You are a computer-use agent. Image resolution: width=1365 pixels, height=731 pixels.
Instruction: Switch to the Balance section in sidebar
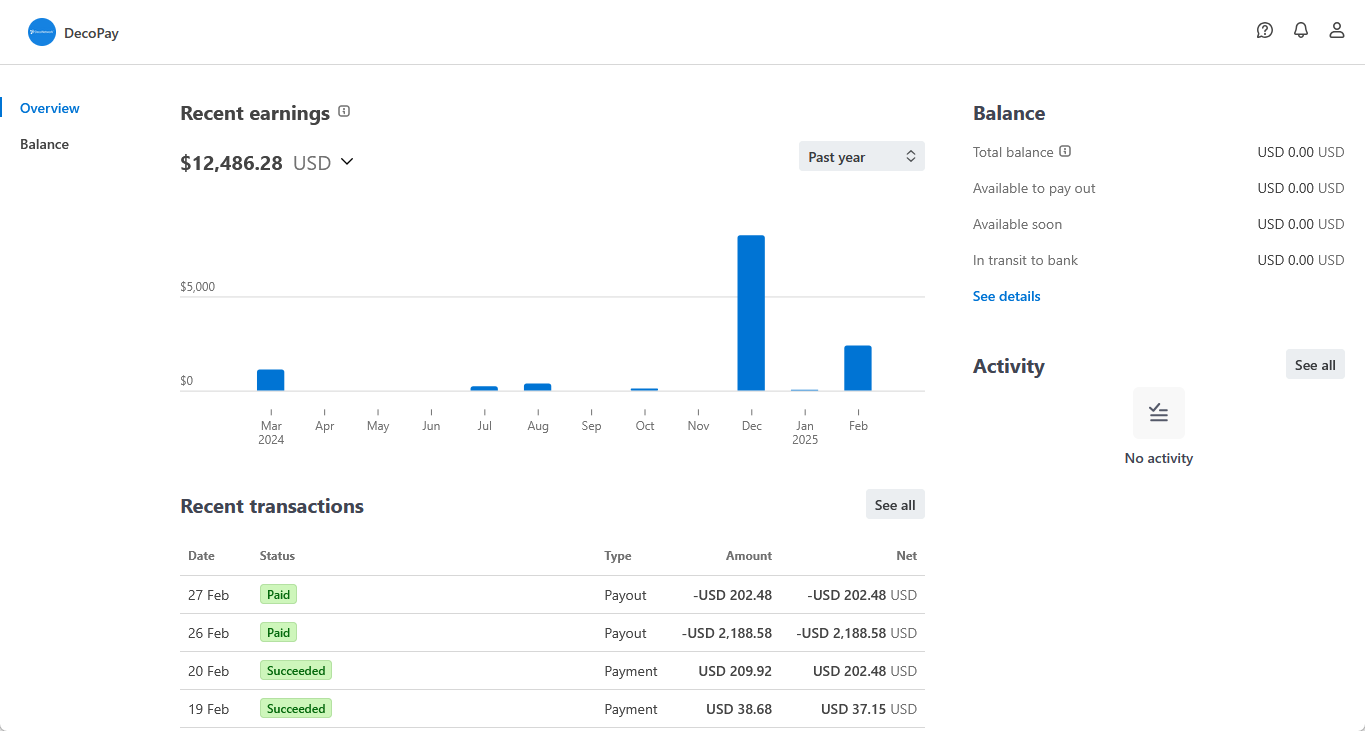tap(44, 143)
